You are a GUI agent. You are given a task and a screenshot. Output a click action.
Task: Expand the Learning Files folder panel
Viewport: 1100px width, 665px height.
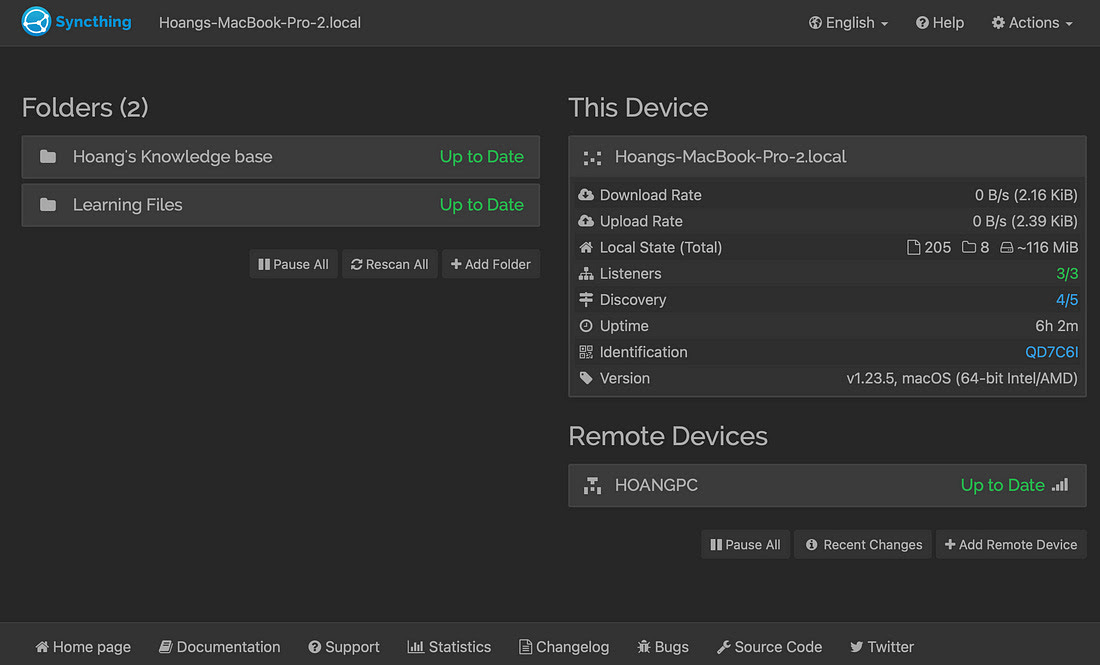coord(281,205)
